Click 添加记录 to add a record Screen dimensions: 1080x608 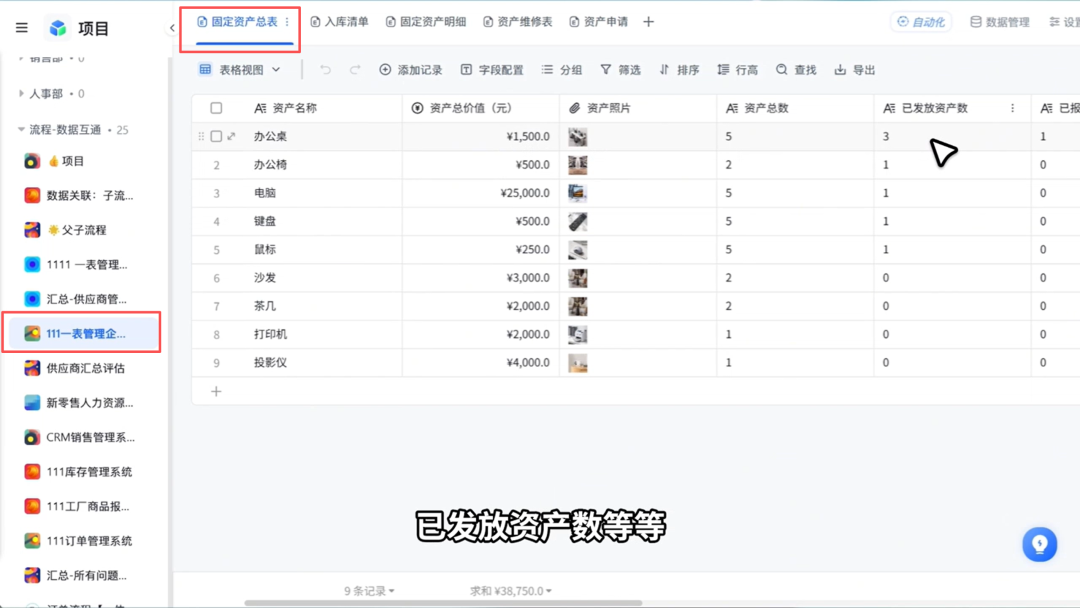[x=411, y=70]
